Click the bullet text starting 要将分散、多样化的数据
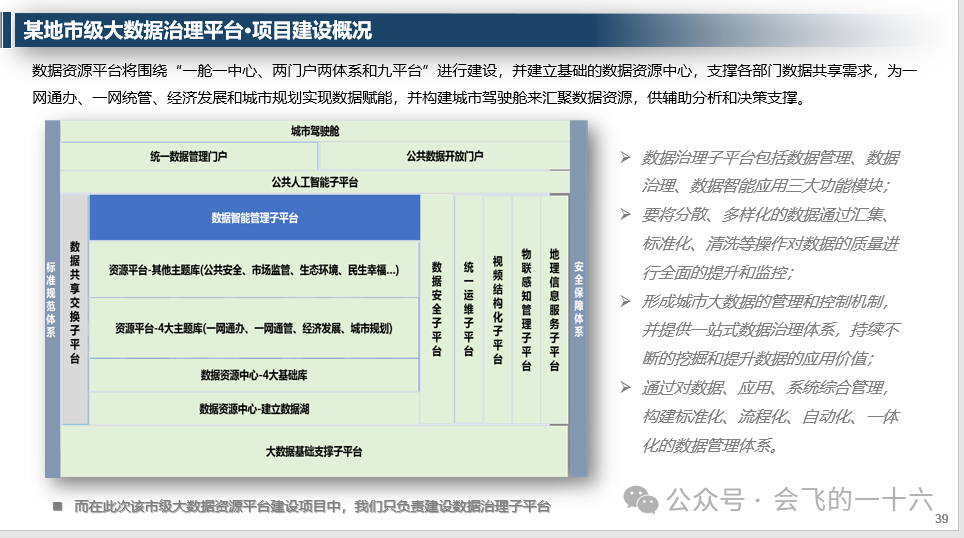Viewport: 964px width, 538px height. click(771, 243)
